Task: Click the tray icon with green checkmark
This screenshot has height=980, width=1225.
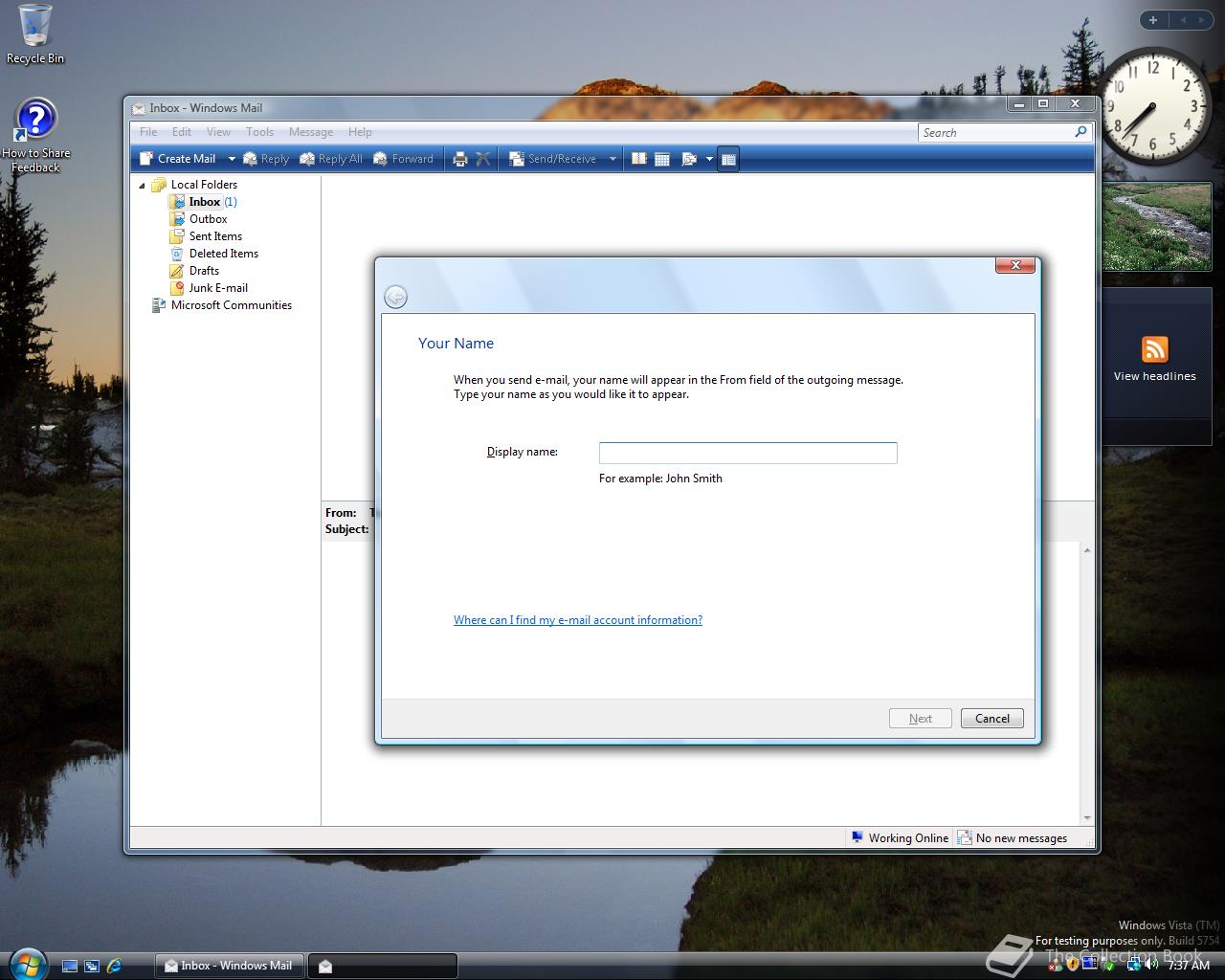Action: point(1108,966)
